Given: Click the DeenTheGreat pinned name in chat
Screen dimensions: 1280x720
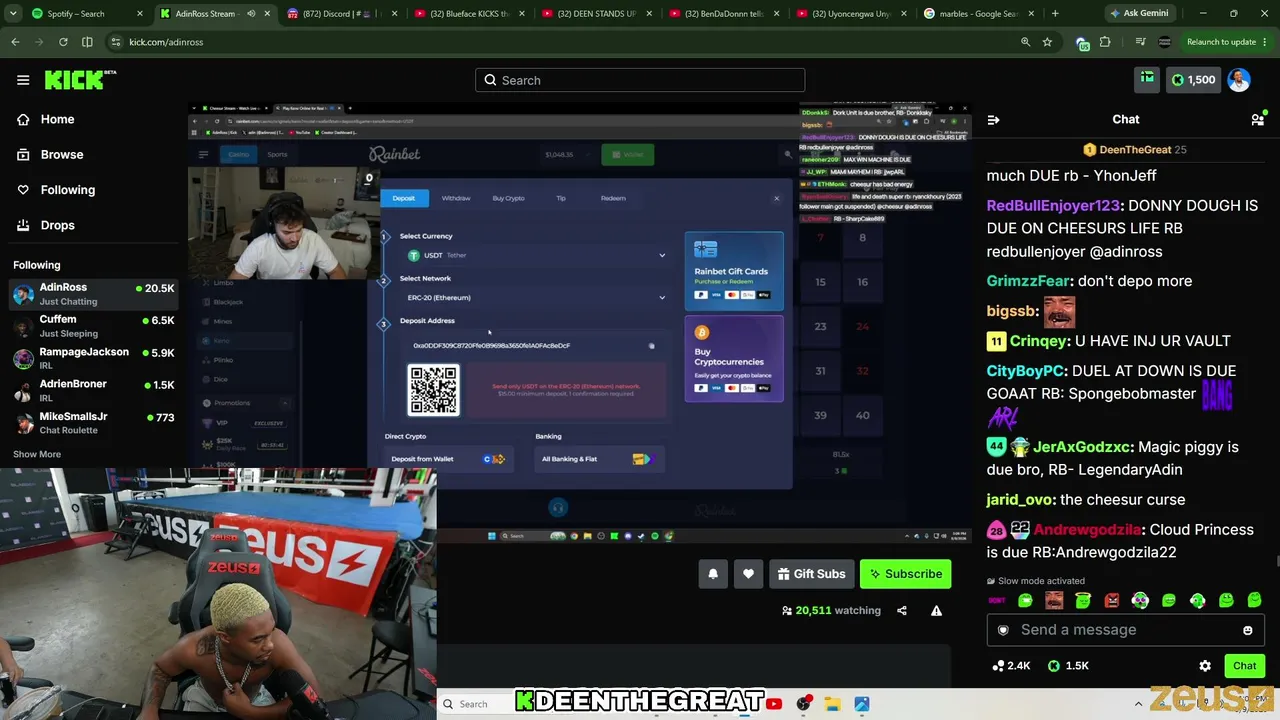Looking at the screenshot, I should pos(1135,150).
